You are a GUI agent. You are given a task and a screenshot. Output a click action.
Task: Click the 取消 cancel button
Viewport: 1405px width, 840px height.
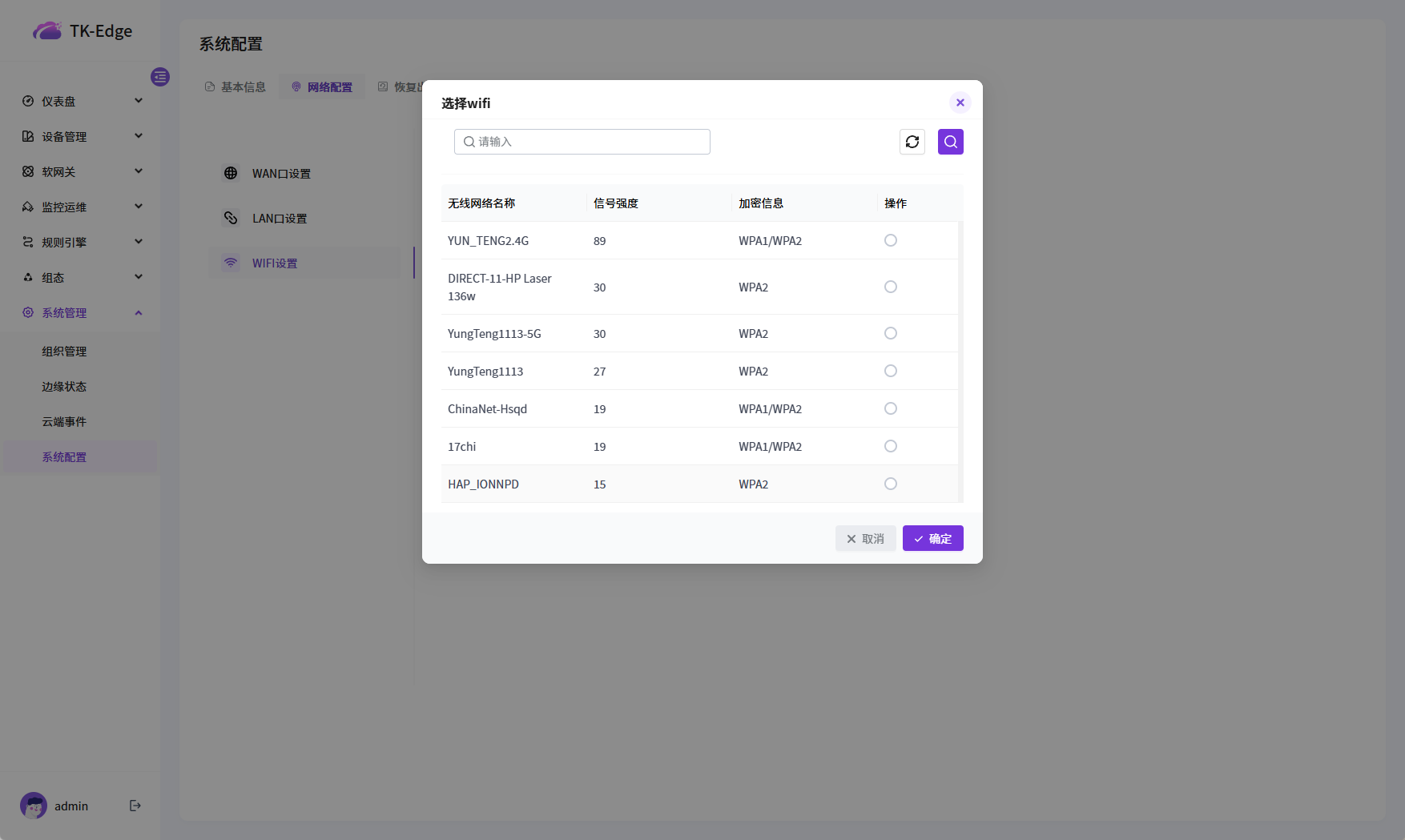click(865, 538)
